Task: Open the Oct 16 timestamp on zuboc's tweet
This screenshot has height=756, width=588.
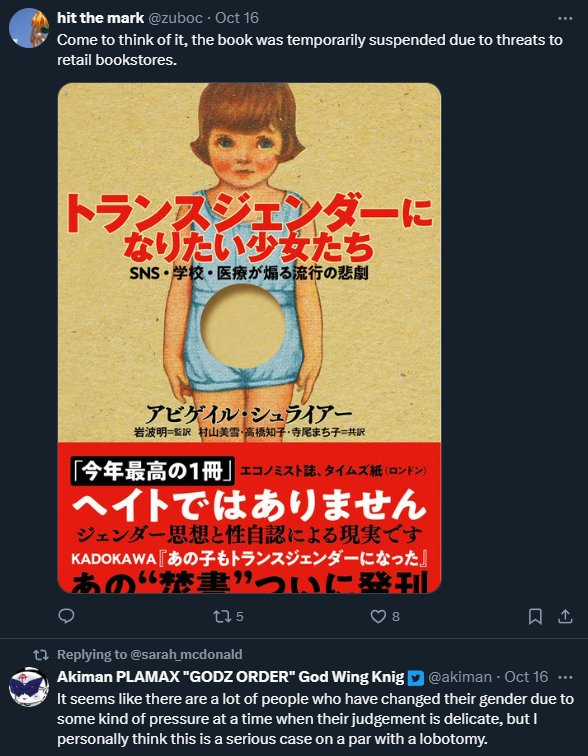Action: click(x=237, y=18)
